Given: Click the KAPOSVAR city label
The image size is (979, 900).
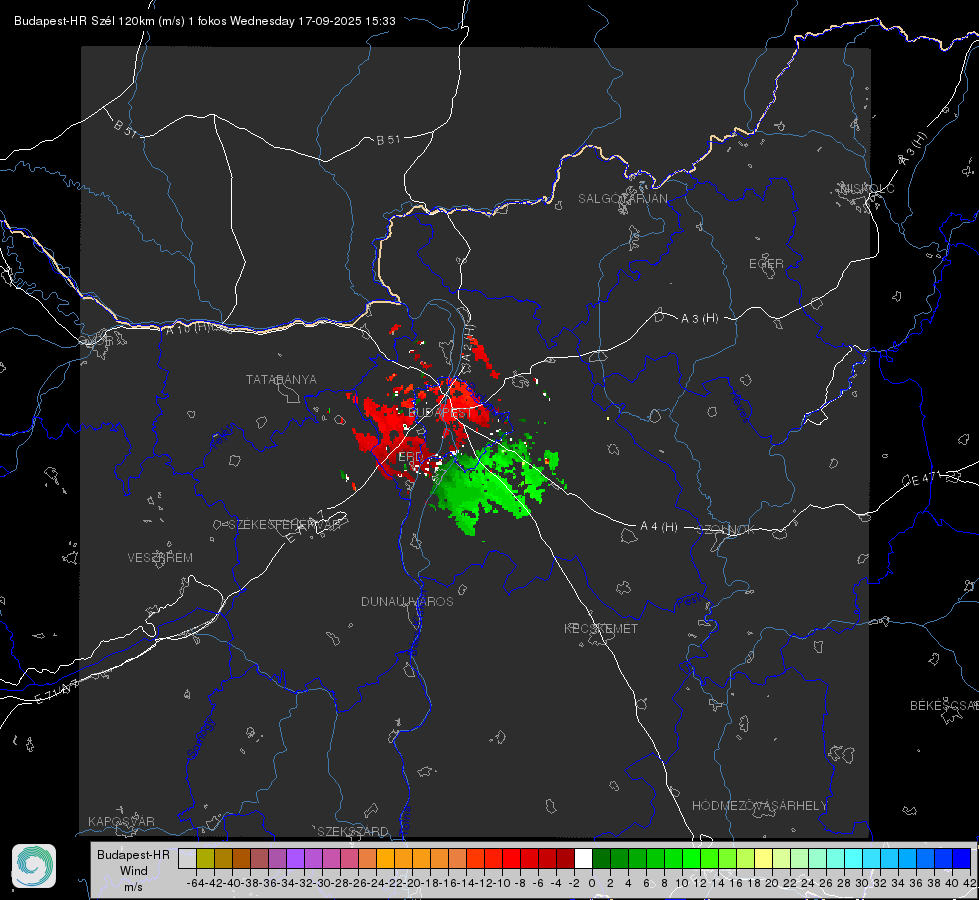Looking at the screenshot, I should [121, 821].
